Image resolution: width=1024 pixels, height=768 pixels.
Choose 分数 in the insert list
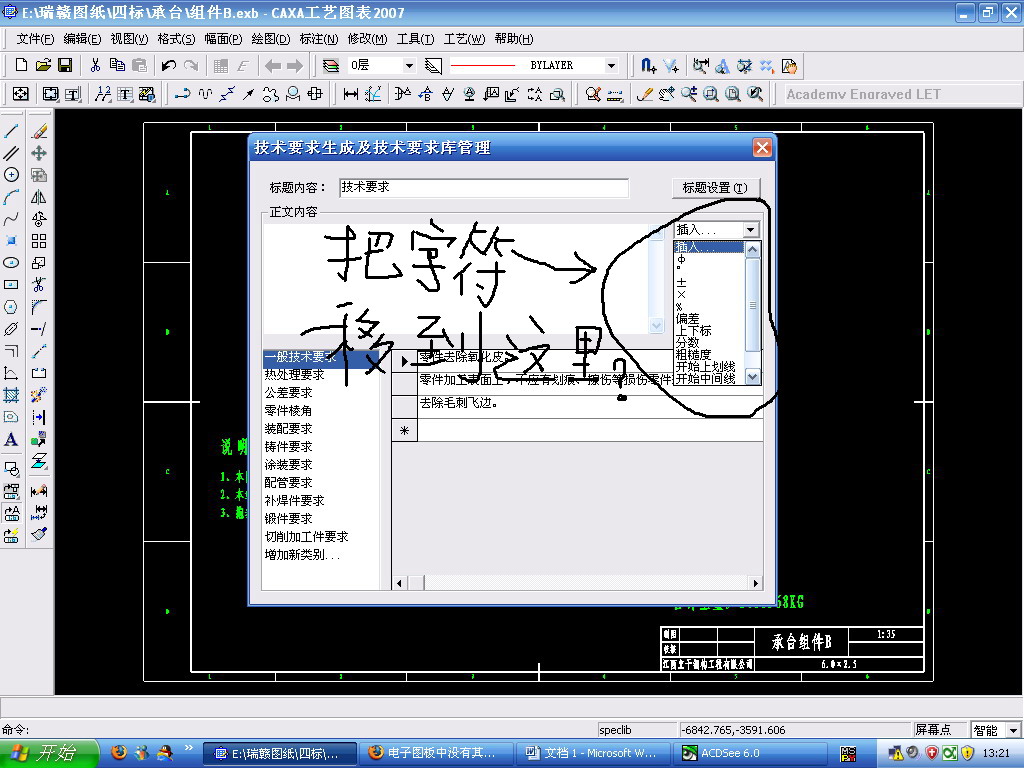pyautogui.click(x=688, y=343)
